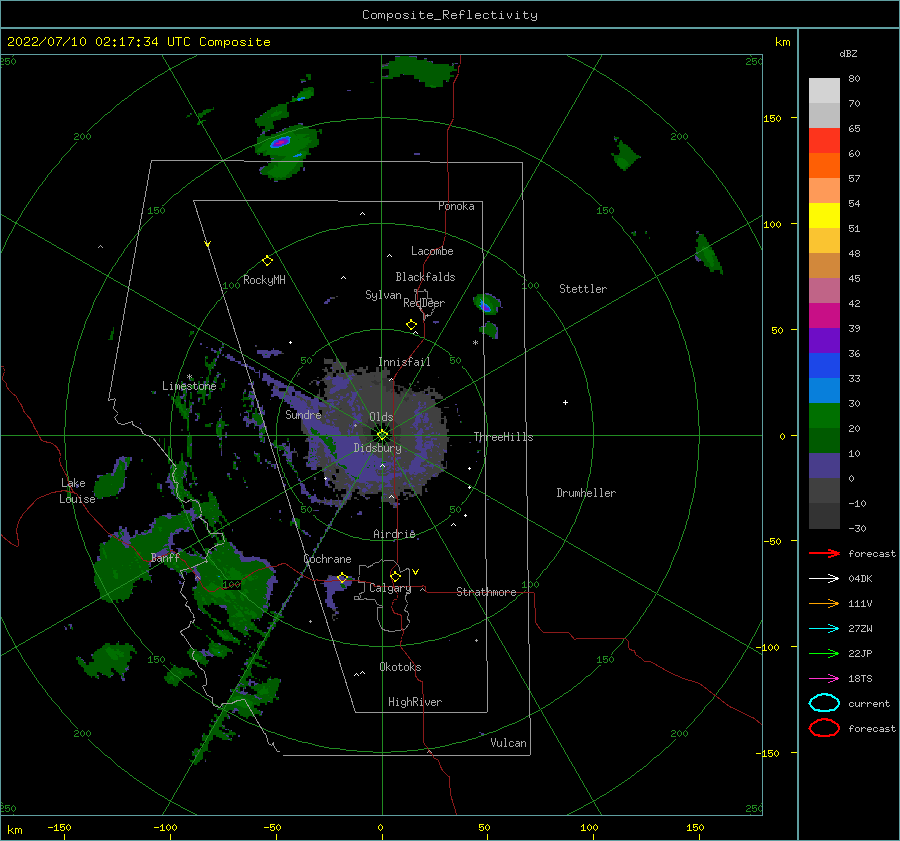Image resolution: width=900 pixels, height=841 pixels.
Task: Click the Limestone label on map
Action: (189, 386)
